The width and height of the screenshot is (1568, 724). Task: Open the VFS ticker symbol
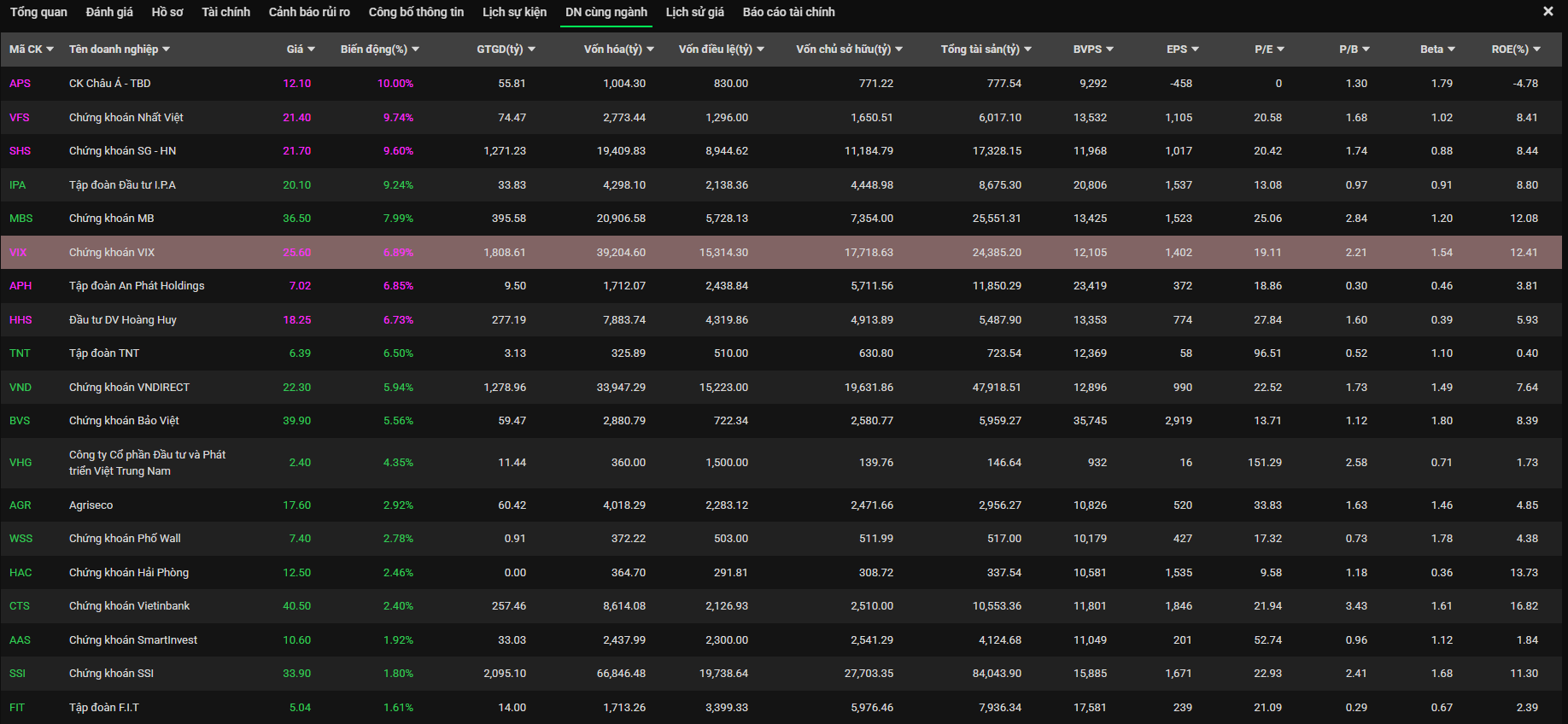[19, 118]
